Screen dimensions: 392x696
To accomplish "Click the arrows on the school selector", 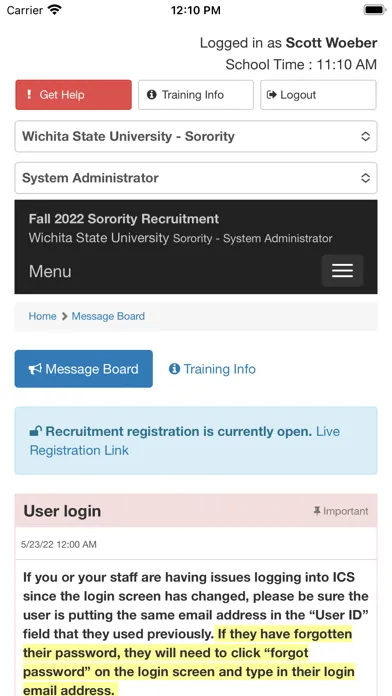I will click(365, 136).
